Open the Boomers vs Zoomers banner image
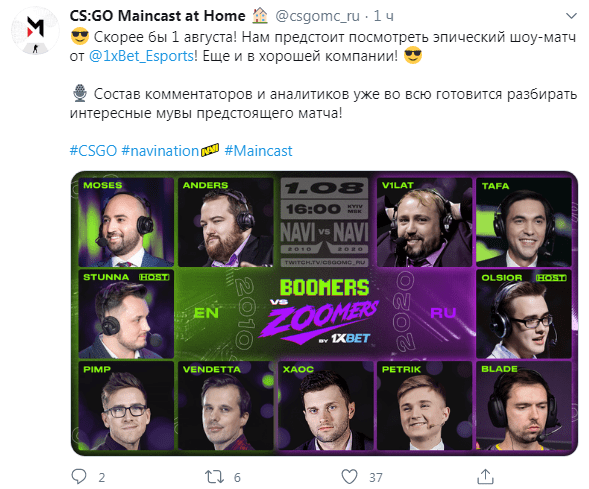Screen dimensions: 589x489 coord(324,313)
